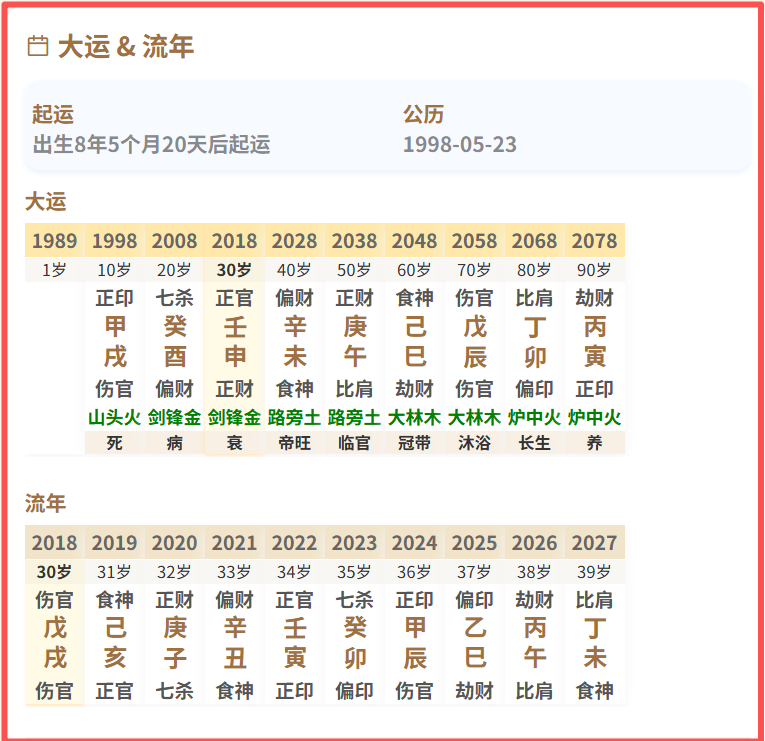Click the calendar icon beside 大运 & 流年

tap(37, 46)
